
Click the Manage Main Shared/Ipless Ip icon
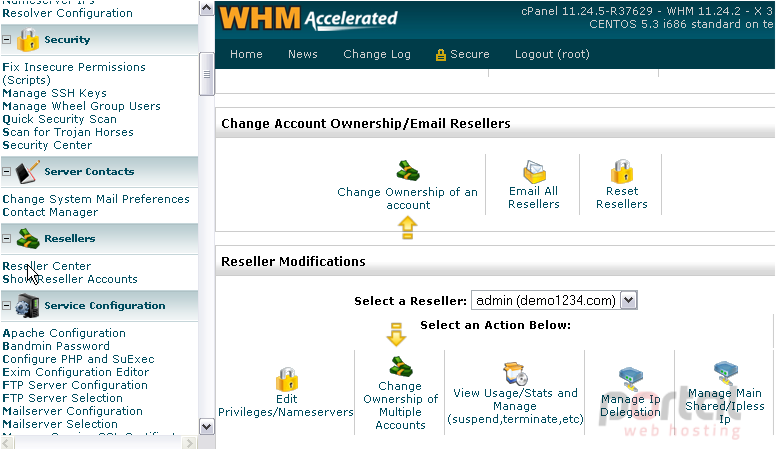pos(725,373)
